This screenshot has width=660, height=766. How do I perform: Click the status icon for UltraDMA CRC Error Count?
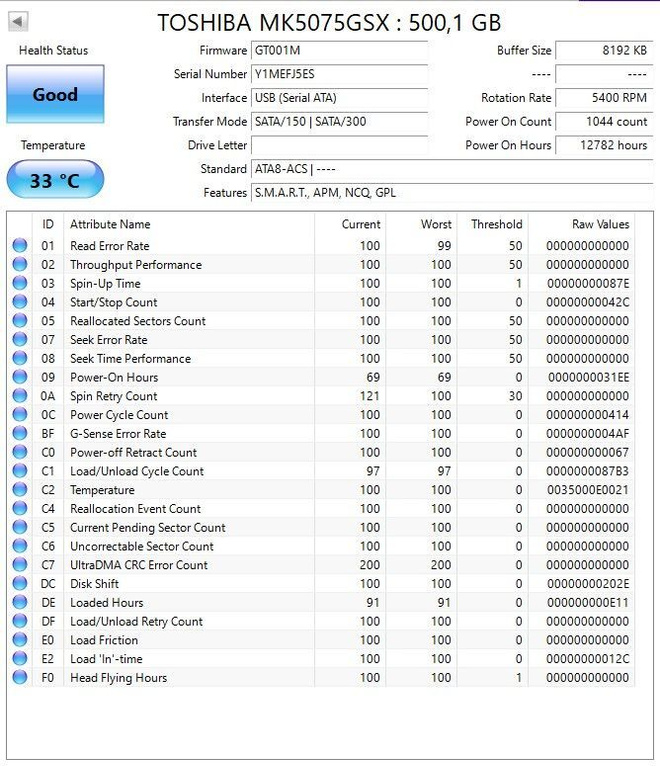pos(20,565)
